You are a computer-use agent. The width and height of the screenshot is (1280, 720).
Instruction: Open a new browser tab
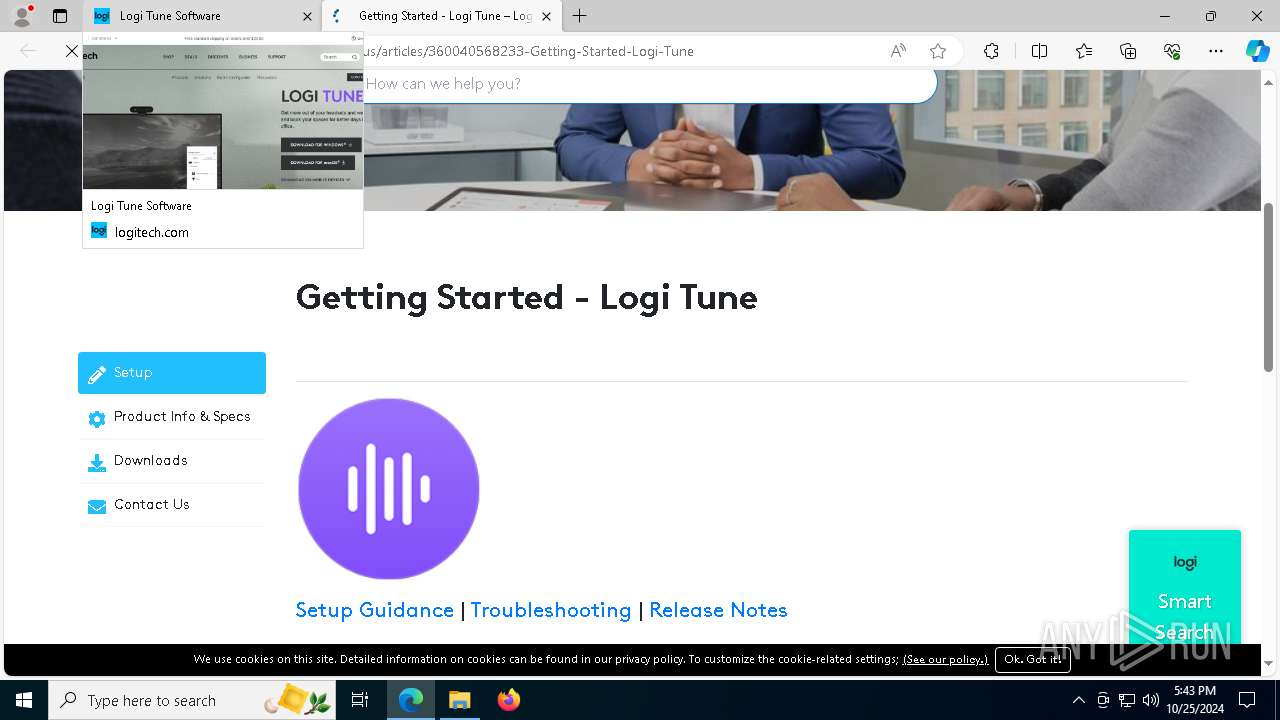[x=580, y=16]
